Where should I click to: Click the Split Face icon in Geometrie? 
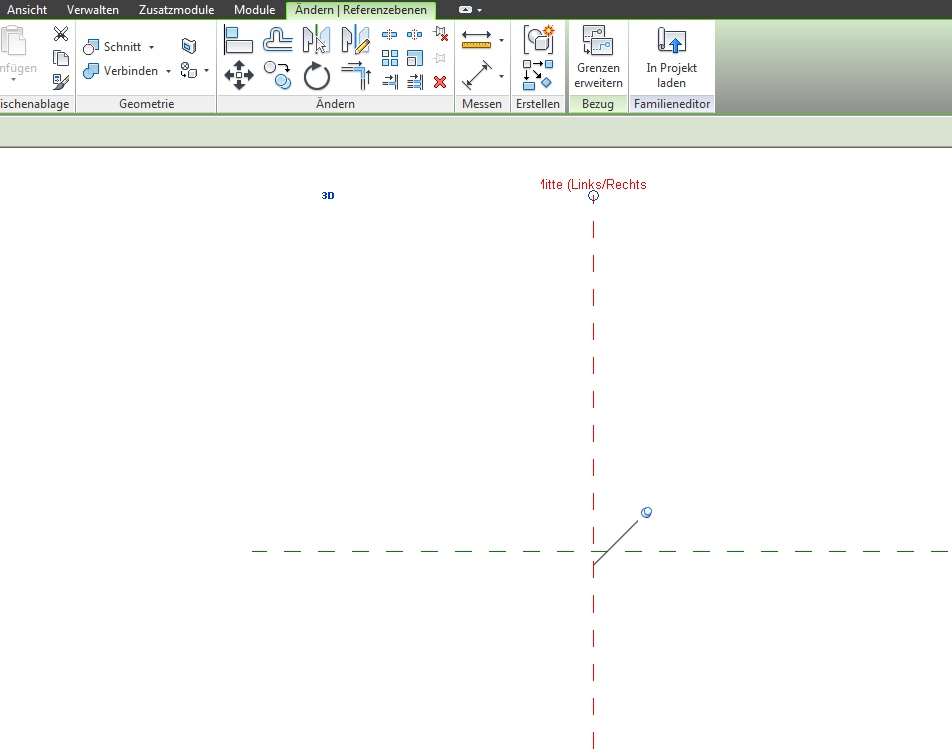point(189,46)
